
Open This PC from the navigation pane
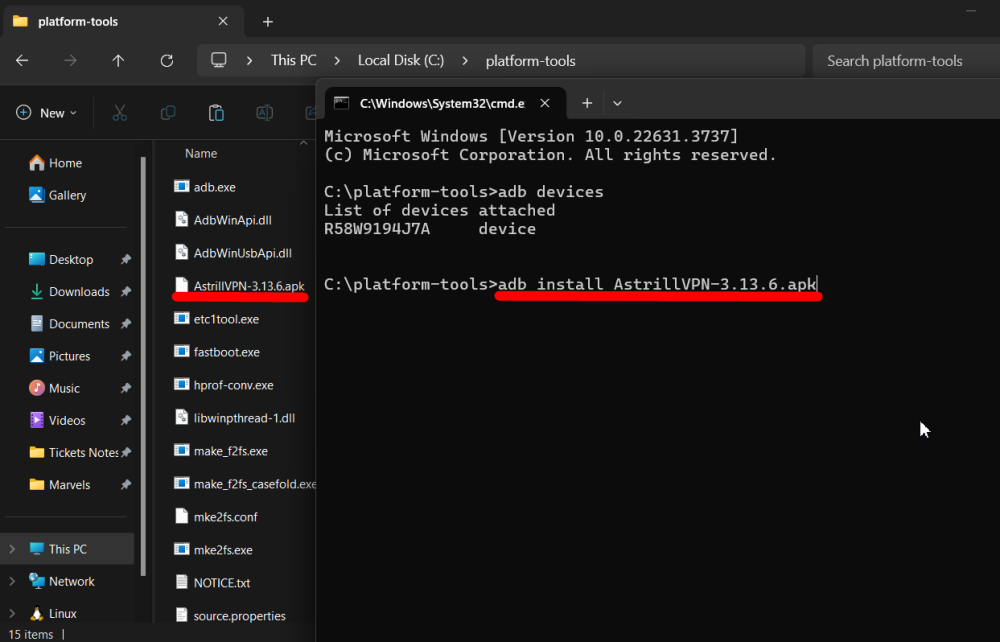point(68,548)
